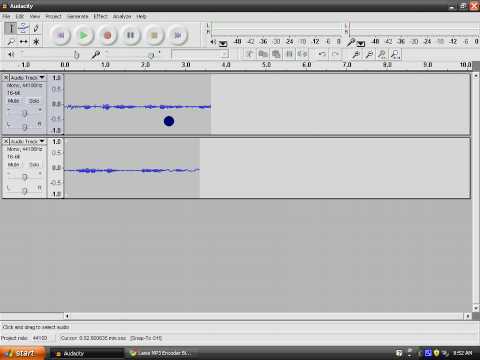The image size is (480, 360).
Task: Toggle Mute on the second track
Action: pyautogui.click(x=14, y=165)
